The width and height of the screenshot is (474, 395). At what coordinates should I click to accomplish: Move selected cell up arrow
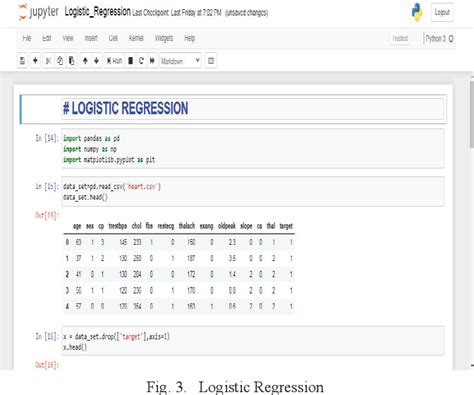(85, 61)
